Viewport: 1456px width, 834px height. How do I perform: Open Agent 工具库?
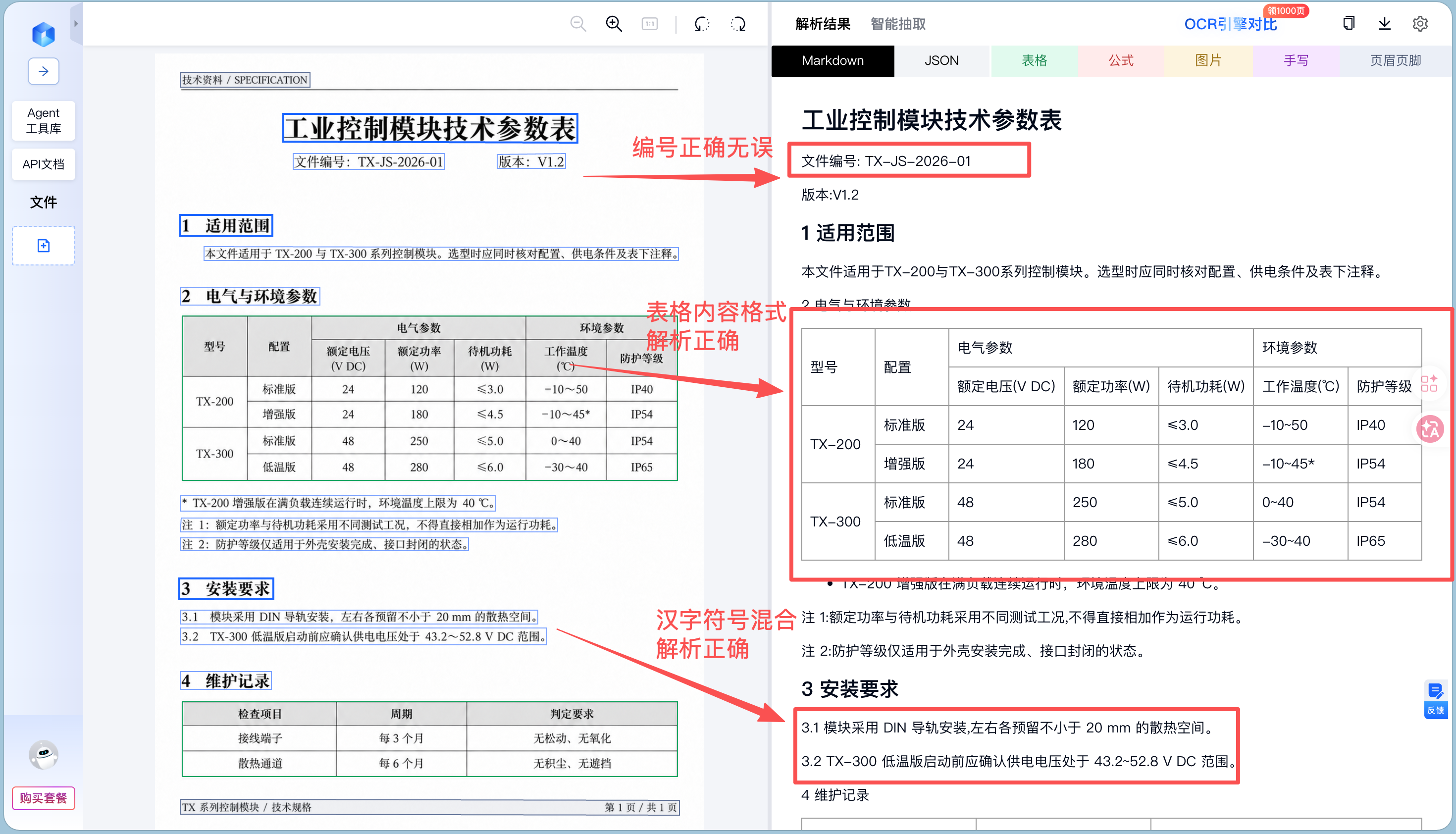[x=44, y=120]
